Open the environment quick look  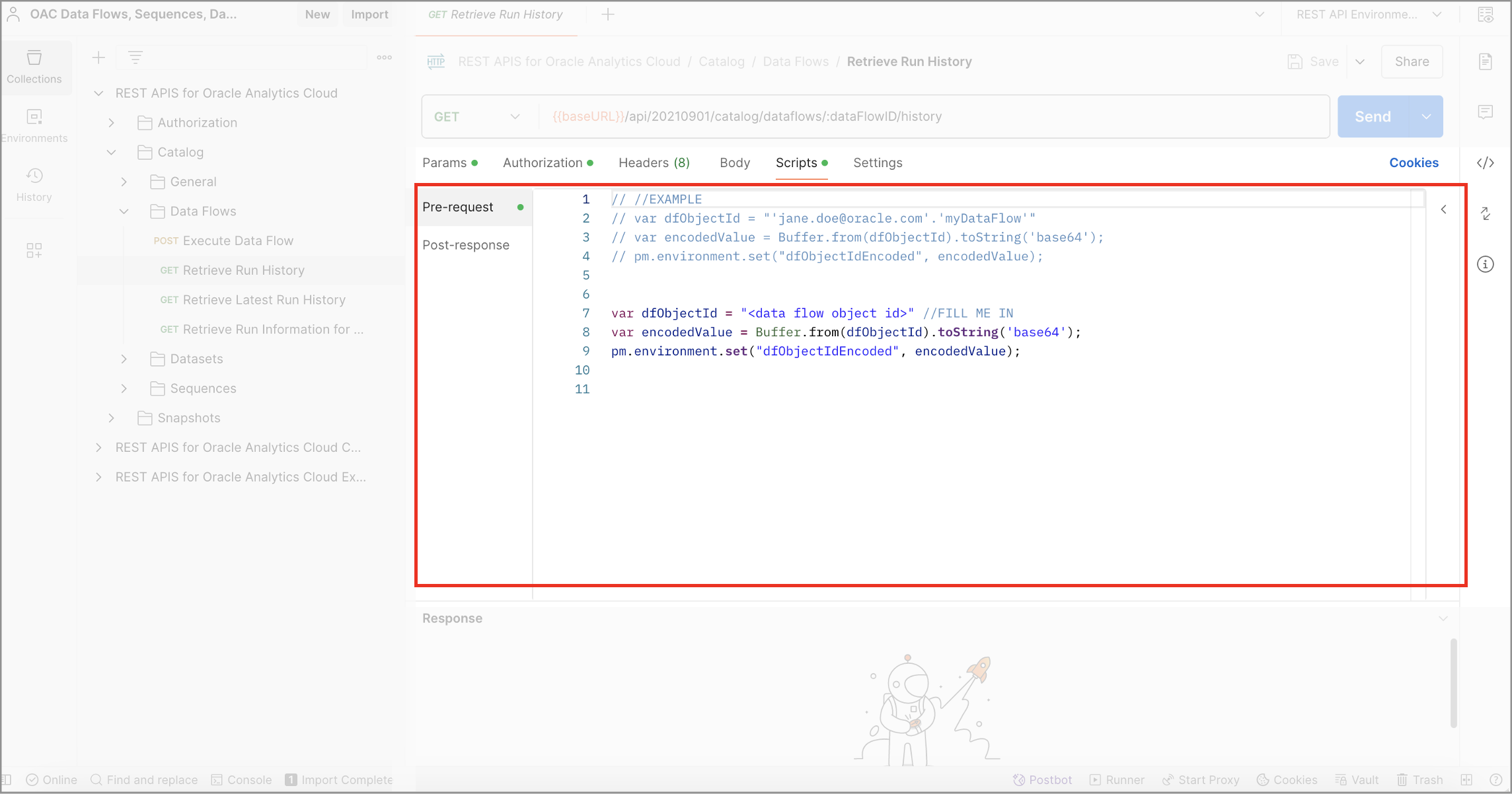[1485, 14]
